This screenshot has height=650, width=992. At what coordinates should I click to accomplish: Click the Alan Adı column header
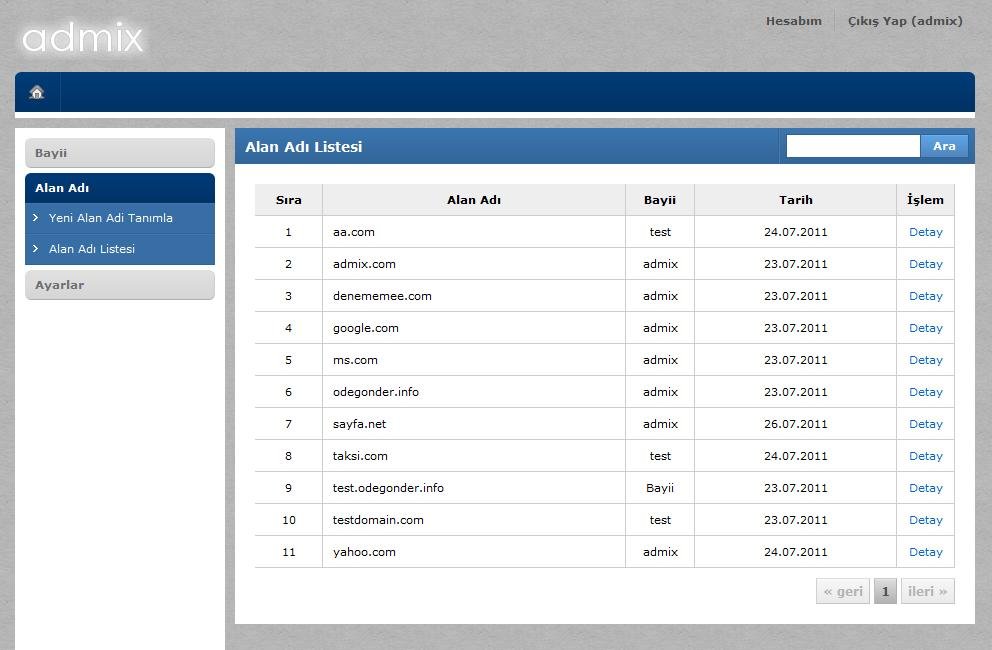coord(473,200)
